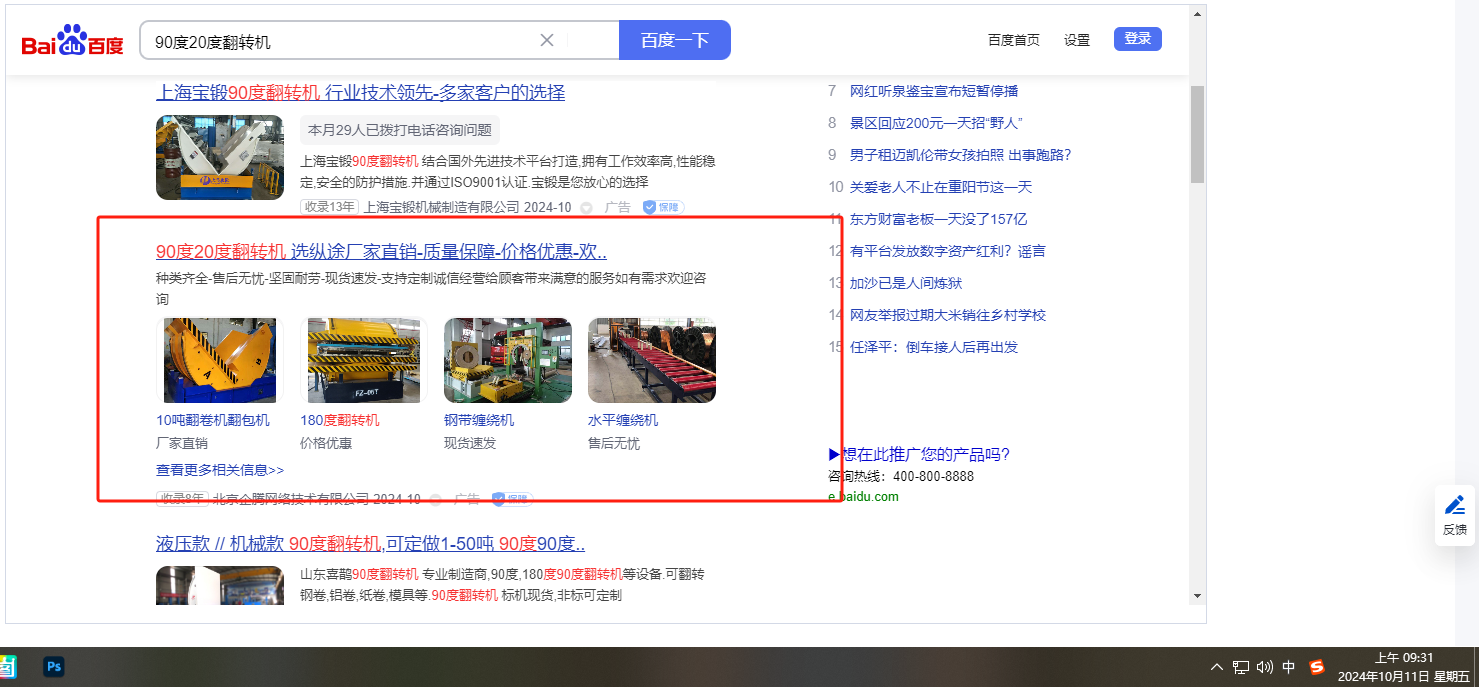This screenshot has width=1479, height=687.
Task: Click the 咨询热线: 400-800-8888 text
Action: pyautogui.click(x=901, y=476)
